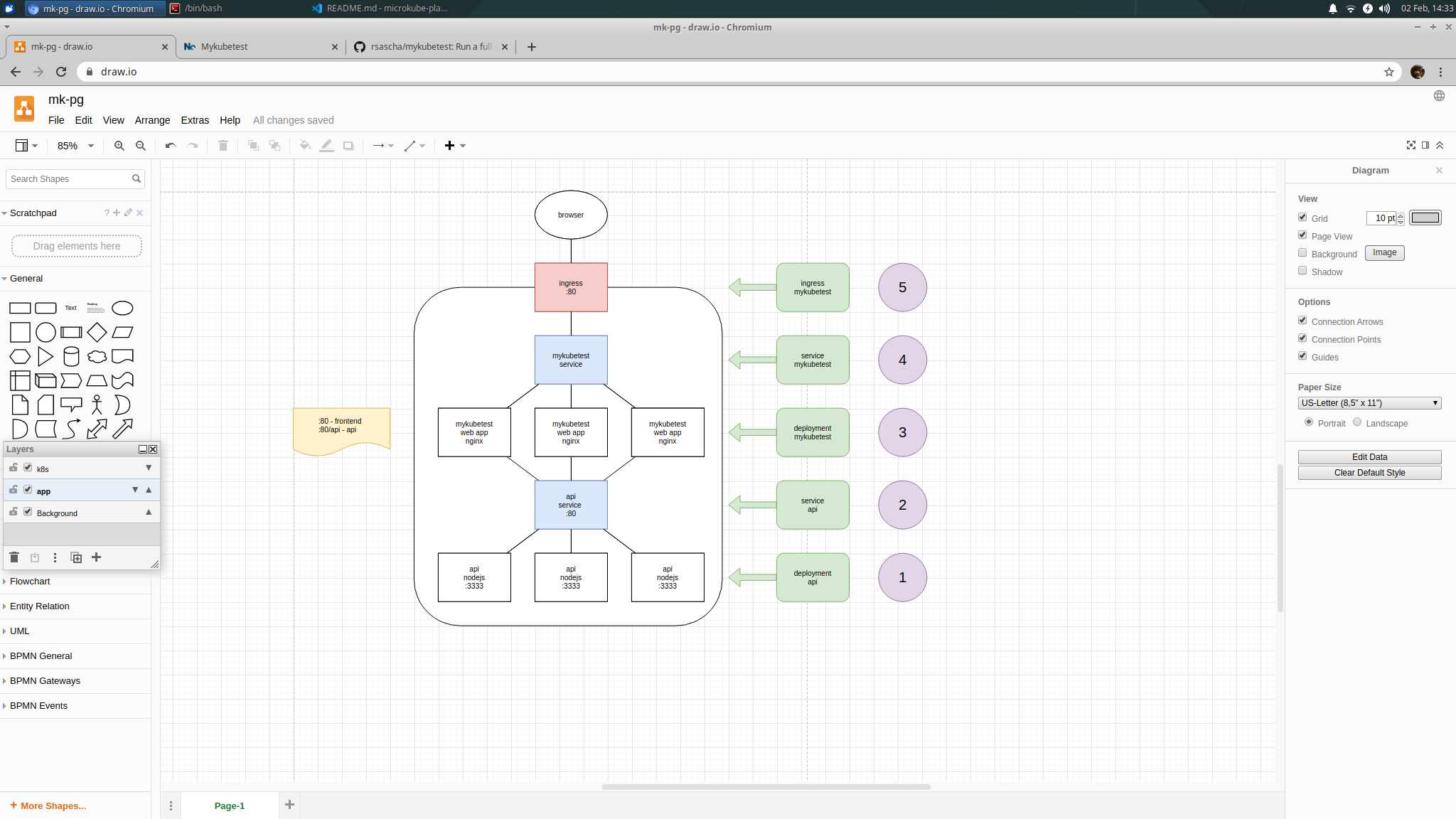The image size is (1456, 819).
Task: Add a new layer with plus icon
Action: tap(97, 557)
